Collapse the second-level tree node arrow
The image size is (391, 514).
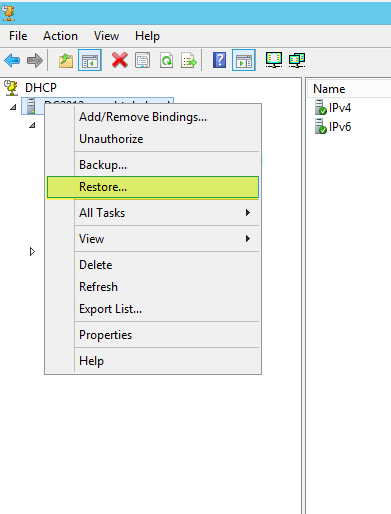point(32,125)
